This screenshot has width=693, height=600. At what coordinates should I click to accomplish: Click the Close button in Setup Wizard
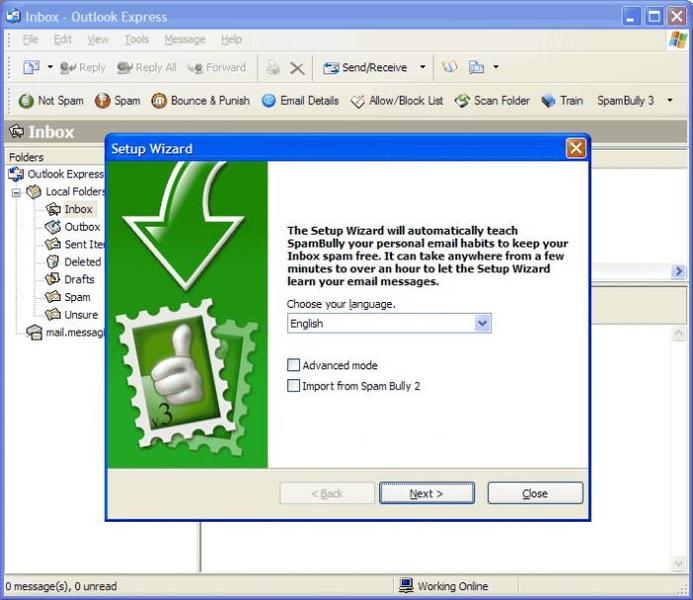pyautogui.click(x=535, y=493)
